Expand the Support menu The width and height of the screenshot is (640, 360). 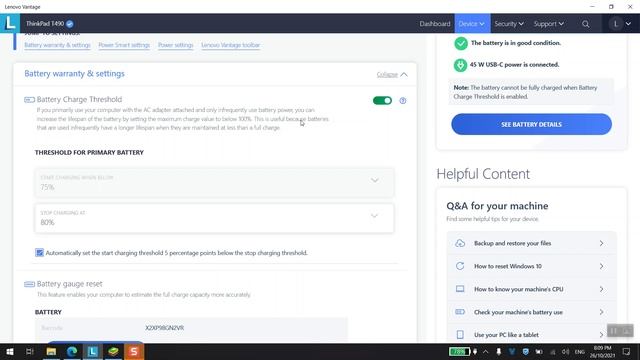tap(549, 24)
